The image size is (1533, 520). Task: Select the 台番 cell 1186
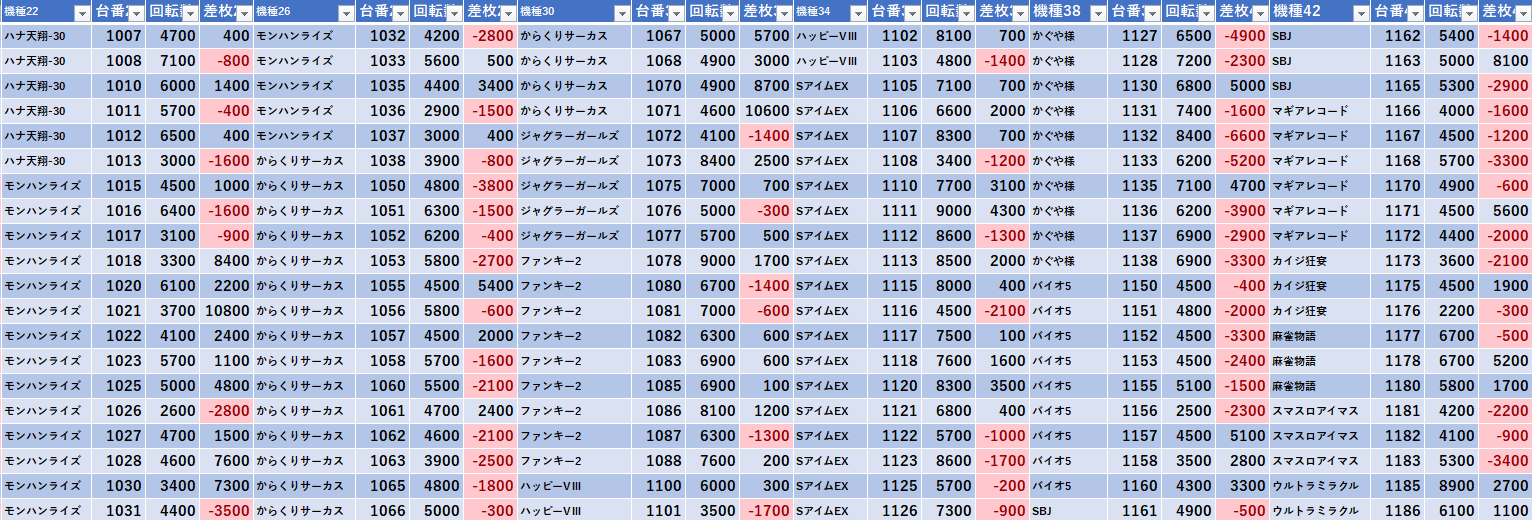pos(1397,511)
